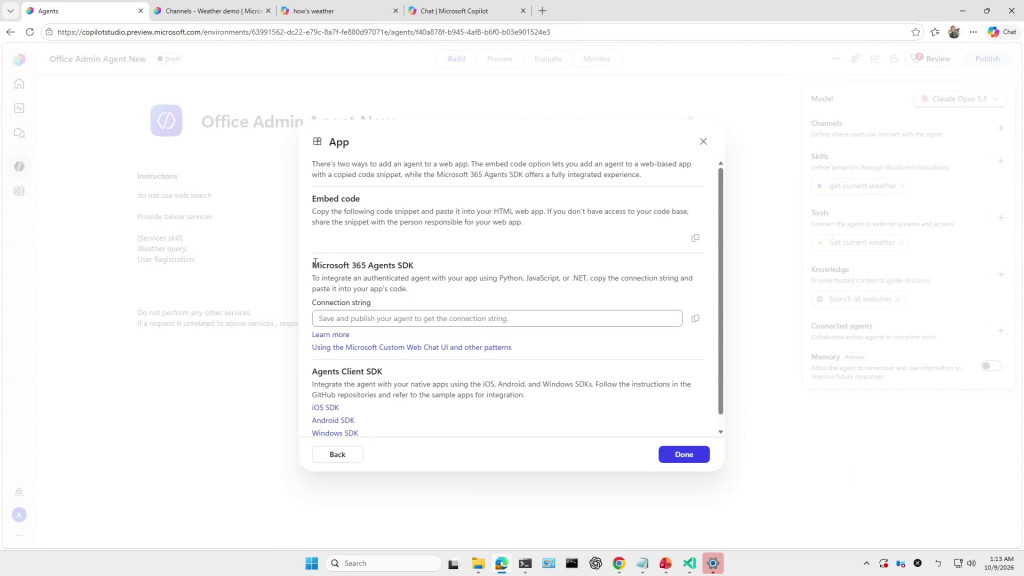Copy the embed code snippet
The image size is (1024, 576).
click(x=696, y=238)
